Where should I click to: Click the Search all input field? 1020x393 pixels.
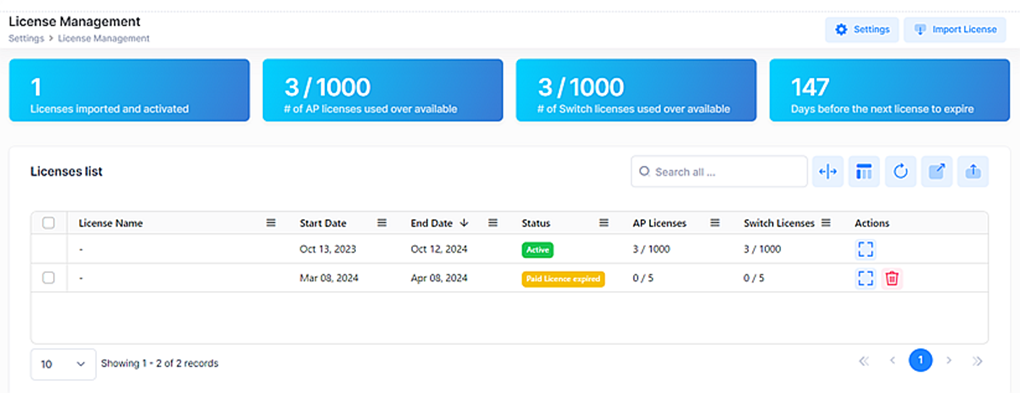719,172
